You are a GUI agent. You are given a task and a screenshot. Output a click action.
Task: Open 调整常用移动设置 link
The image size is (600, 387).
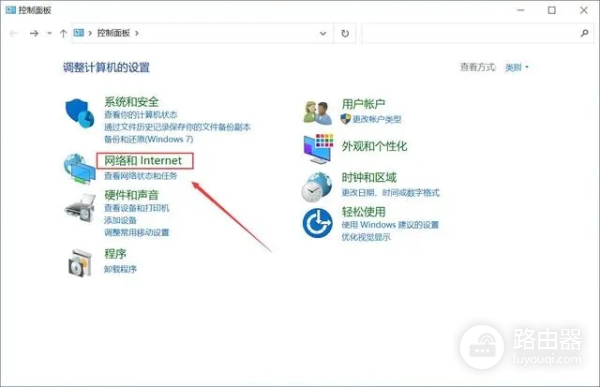tap(137, 232)
